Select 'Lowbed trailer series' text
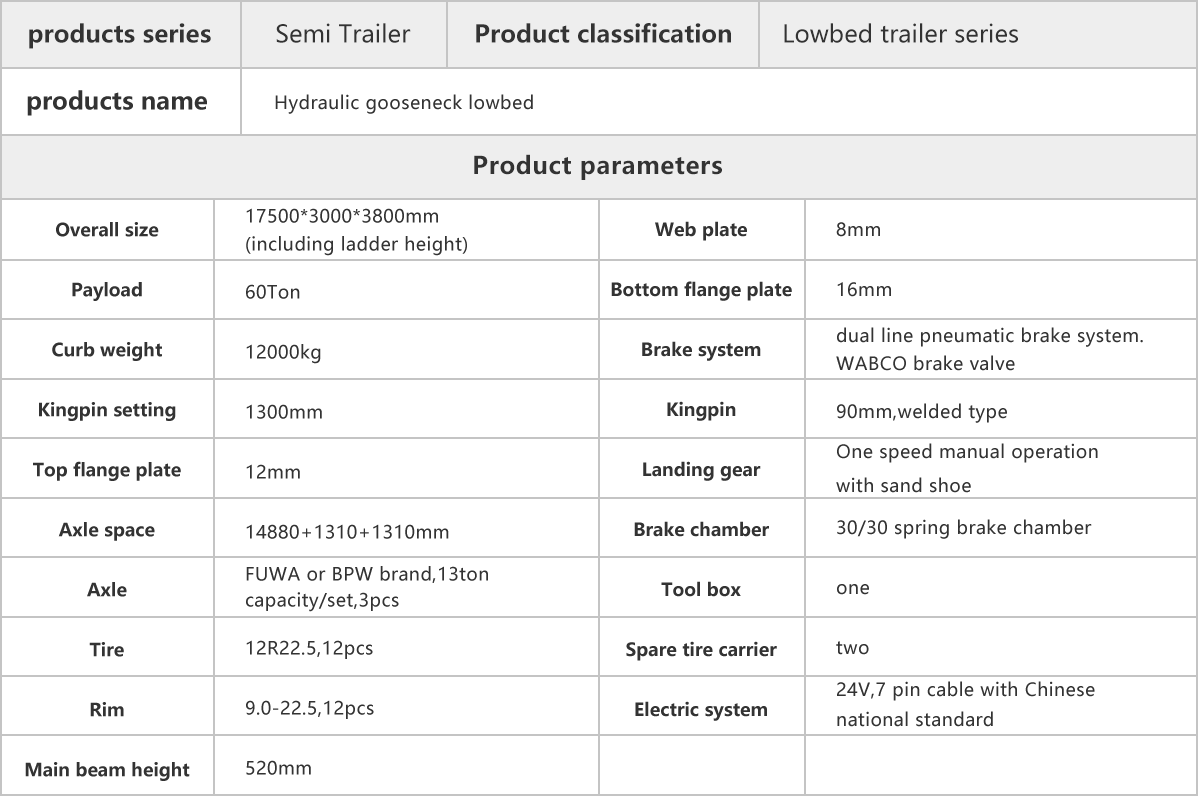Viewport: 1198px width, 796px height. click(x=900, y=34)
